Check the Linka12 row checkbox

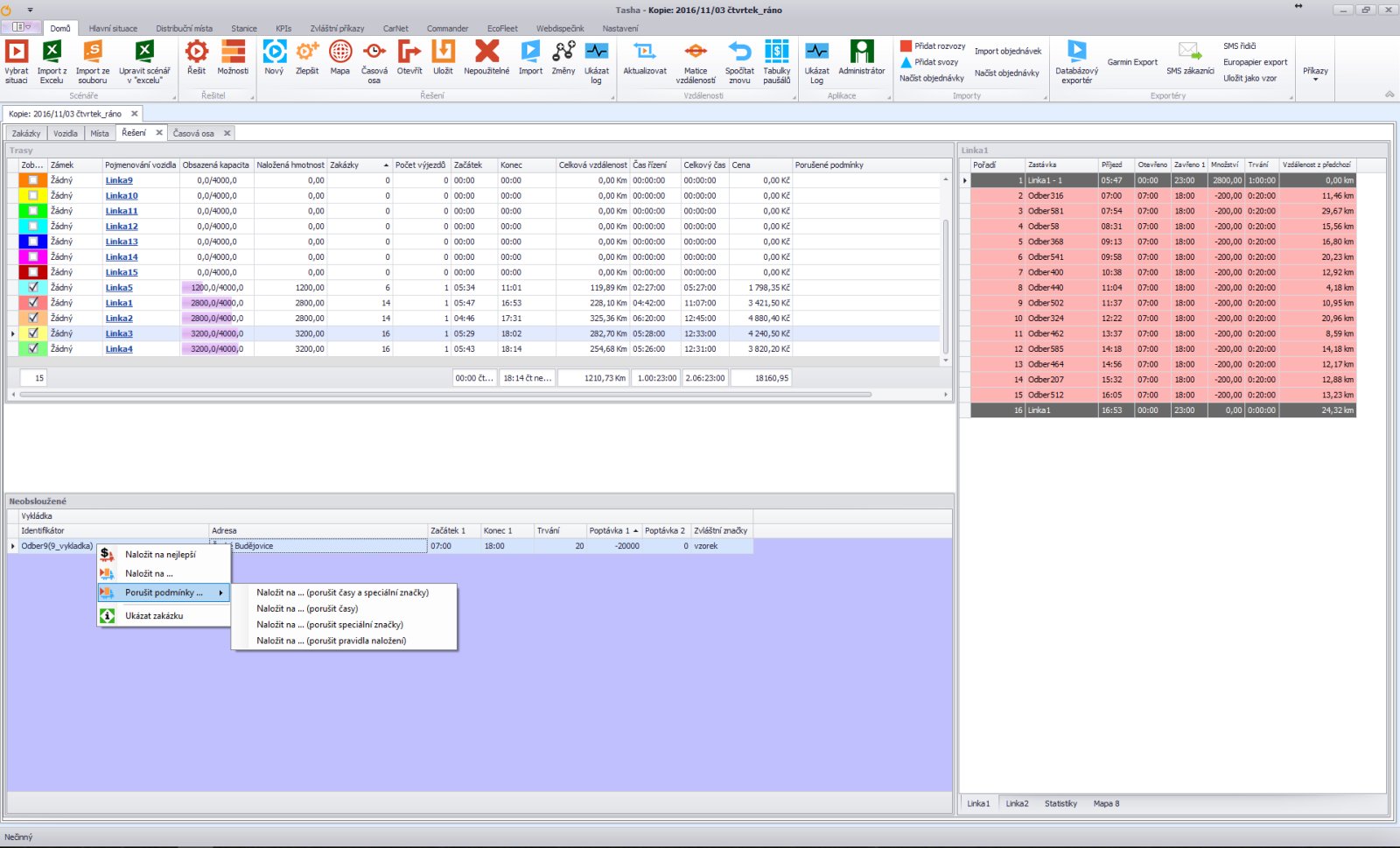33,226
